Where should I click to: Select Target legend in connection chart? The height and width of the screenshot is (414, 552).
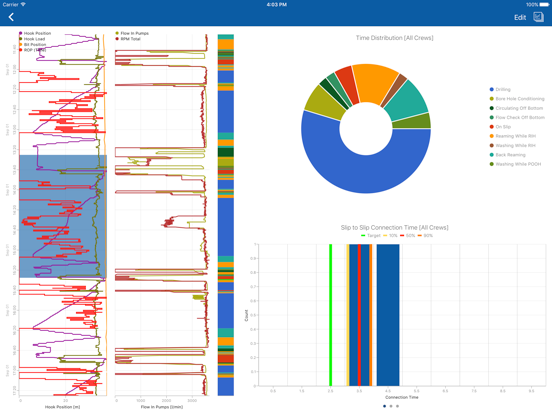pos(371,236)
